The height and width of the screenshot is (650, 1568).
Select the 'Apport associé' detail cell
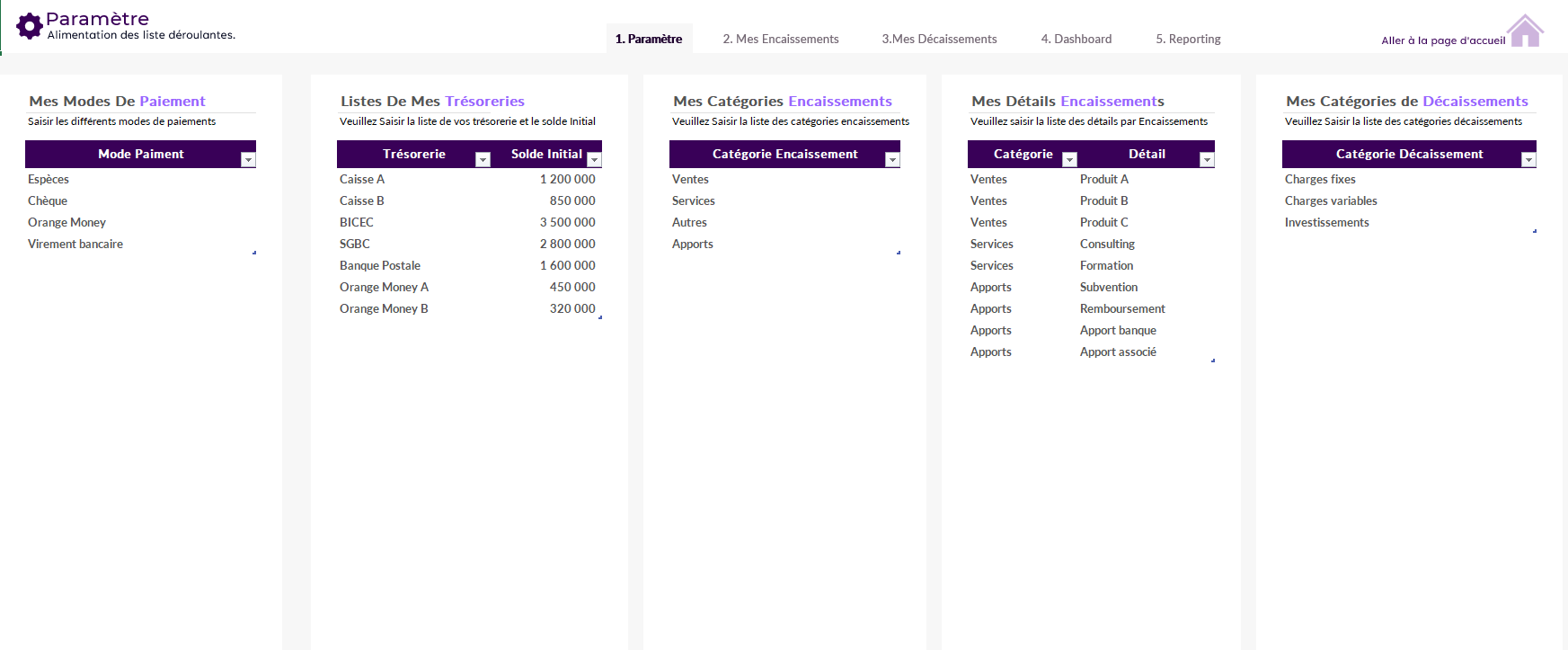pos(1146,352)
